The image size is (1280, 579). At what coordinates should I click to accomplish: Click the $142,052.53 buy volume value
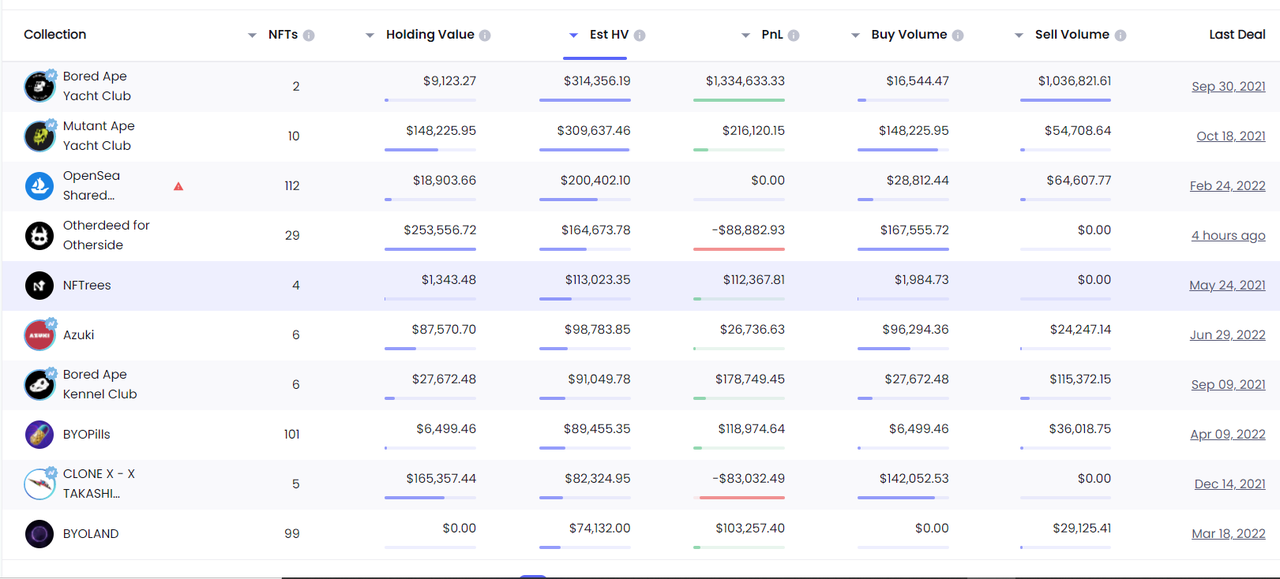913,479
